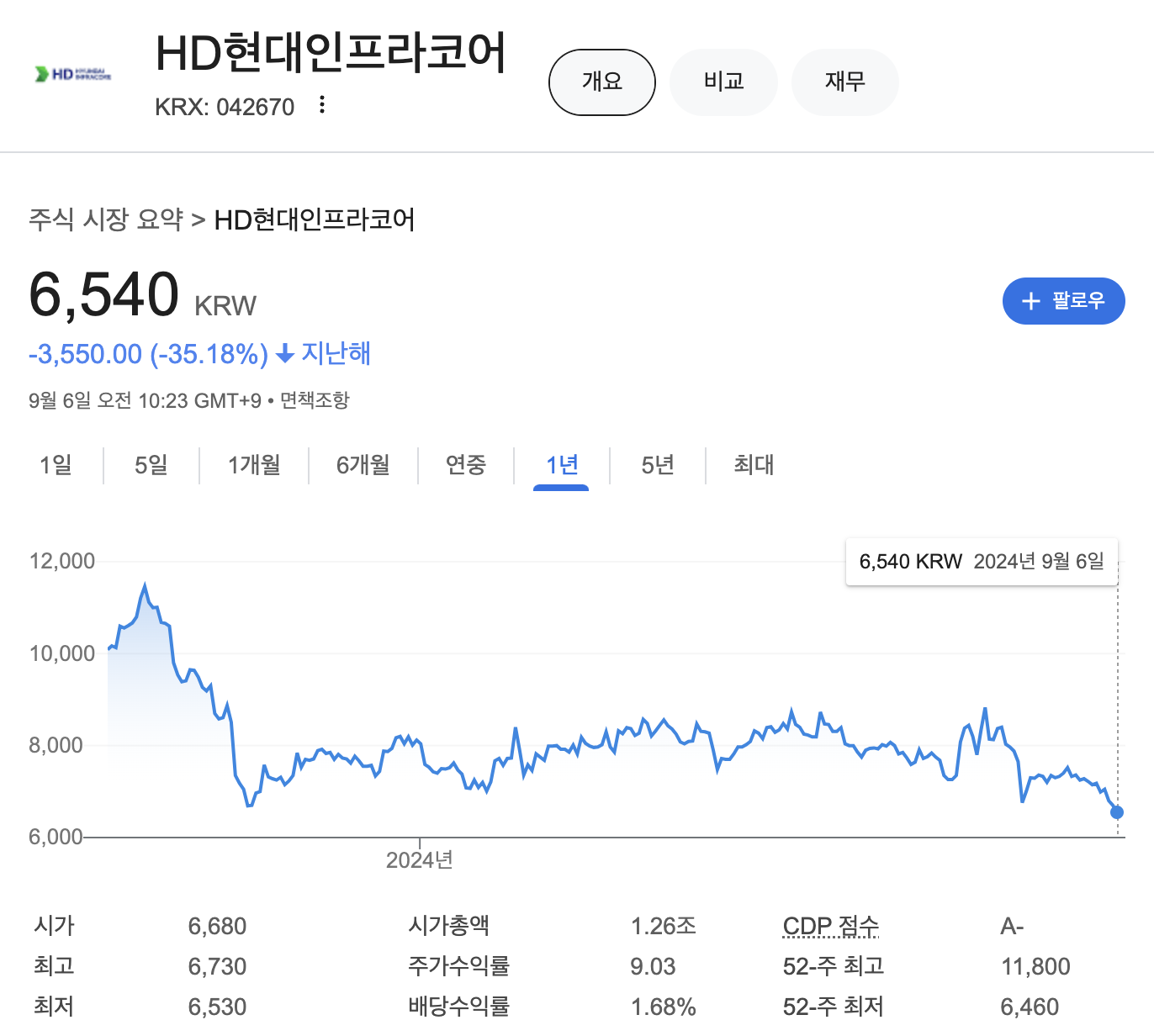This screenshot has height=1036, width=1154.
Task: Select the 재무 tab
Action: pos(845,82)
